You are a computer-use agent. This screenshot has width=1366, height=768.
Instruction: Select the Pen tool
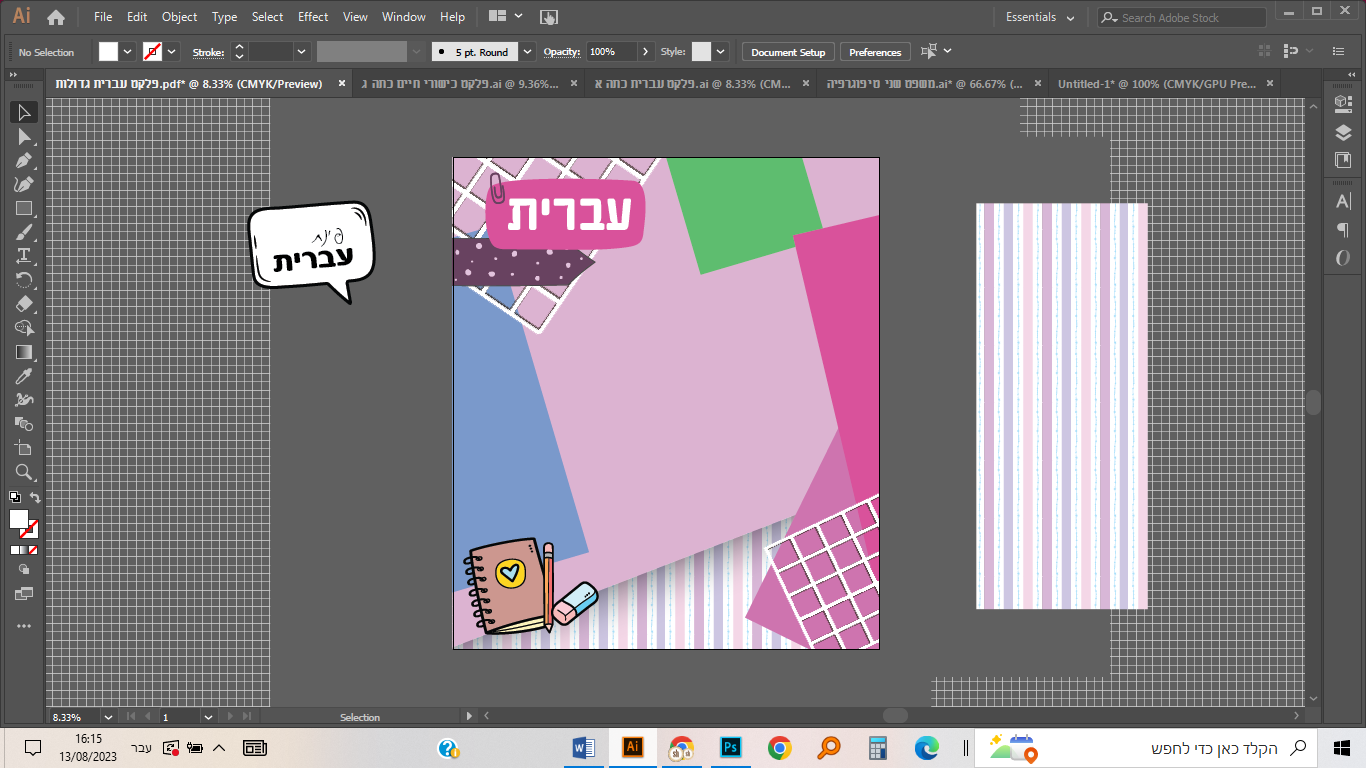click(24, 160)
